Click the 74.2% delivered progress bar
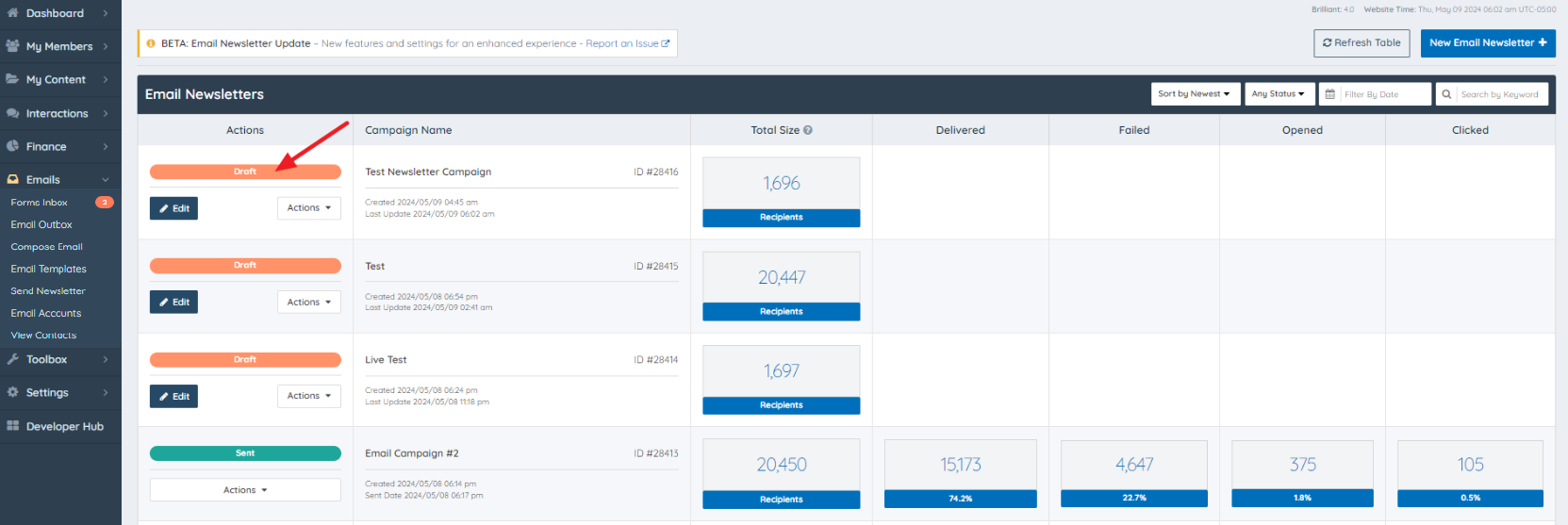Viewport: 1568px width, 525px height. click(x=961, y=499)
